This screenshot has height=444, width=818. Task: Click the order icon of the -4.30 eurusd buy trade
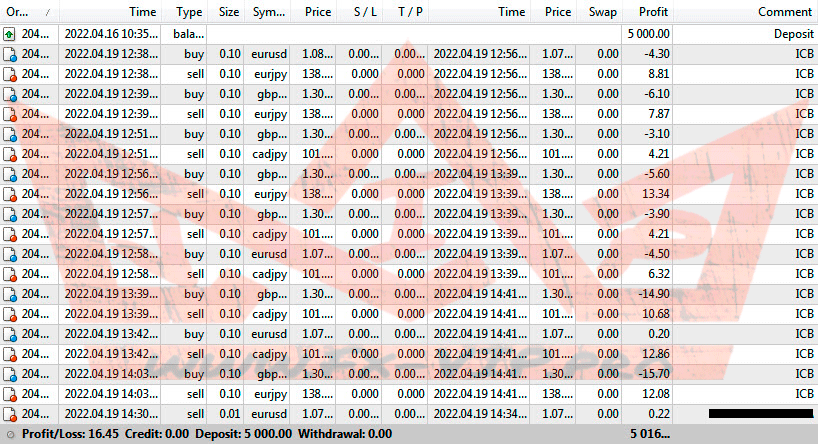click(x=10, y=53)
